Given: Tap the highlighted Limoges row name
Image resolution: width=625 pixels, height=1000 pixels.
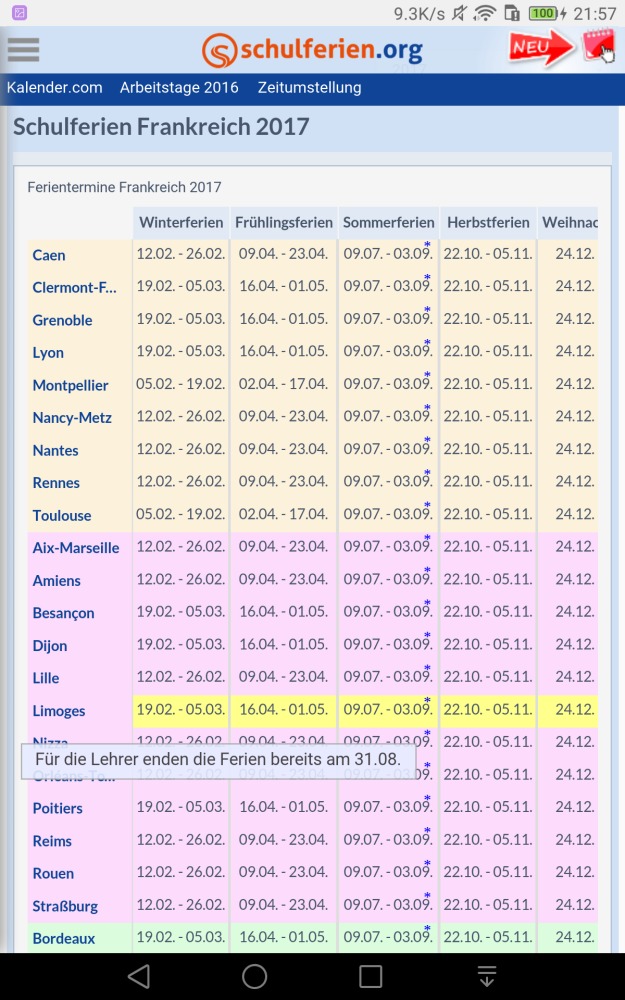Looking at the screenshot, I should click(x=59, y=711).
